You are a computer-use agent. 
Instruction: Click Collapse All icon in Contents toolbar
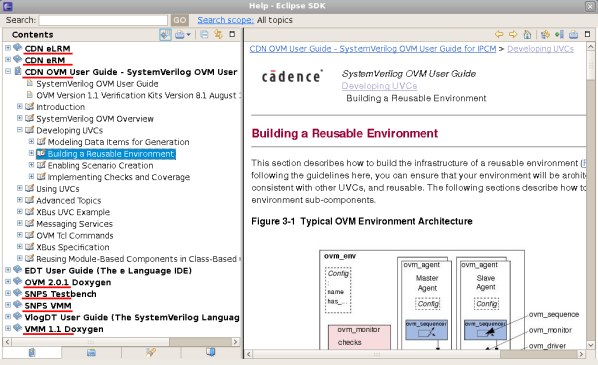point(204,35)
